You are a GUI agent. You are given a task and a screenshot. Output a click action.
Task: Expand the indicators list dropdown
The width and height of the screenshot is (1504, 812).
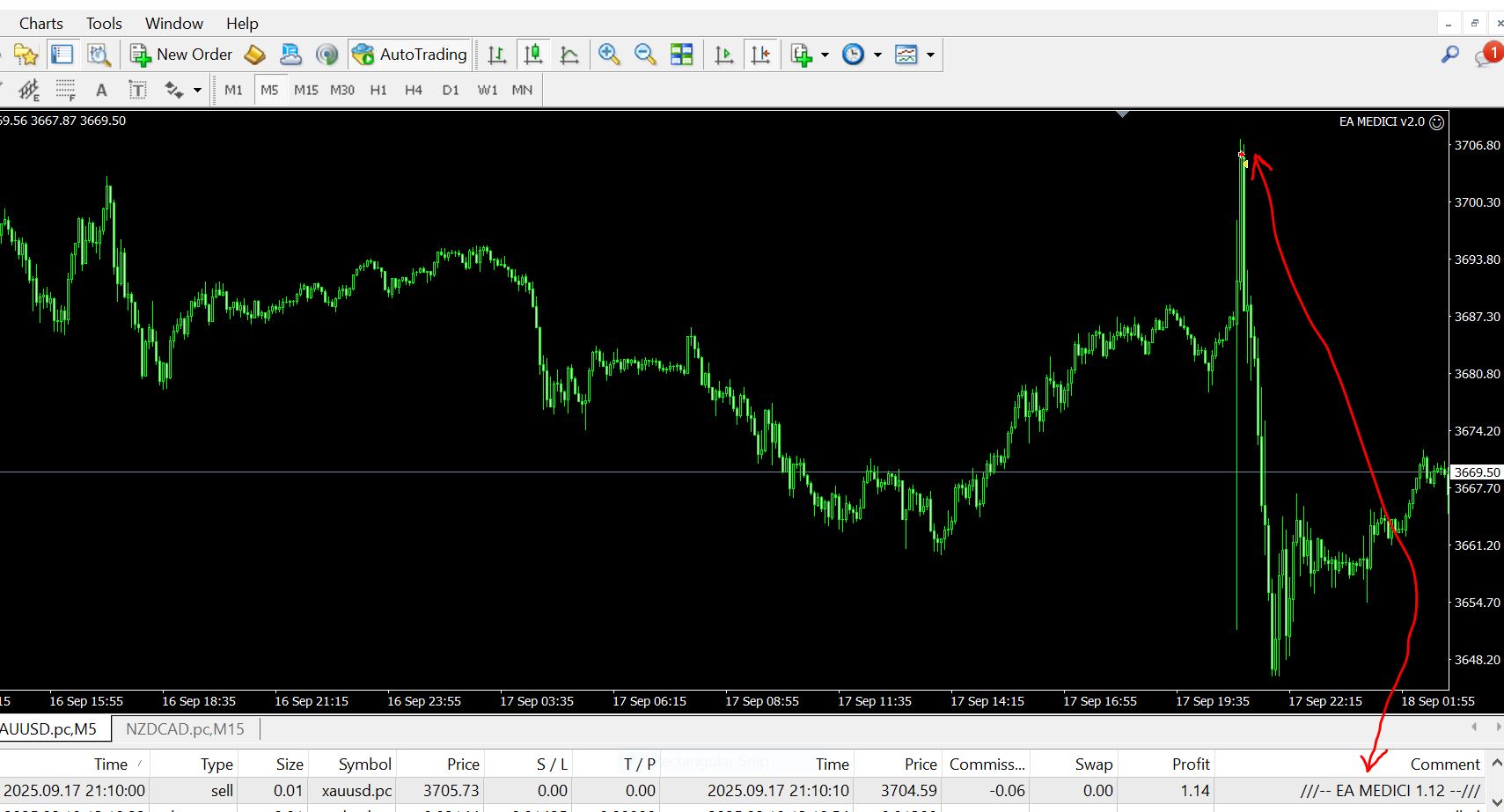(x=825, y=55)
